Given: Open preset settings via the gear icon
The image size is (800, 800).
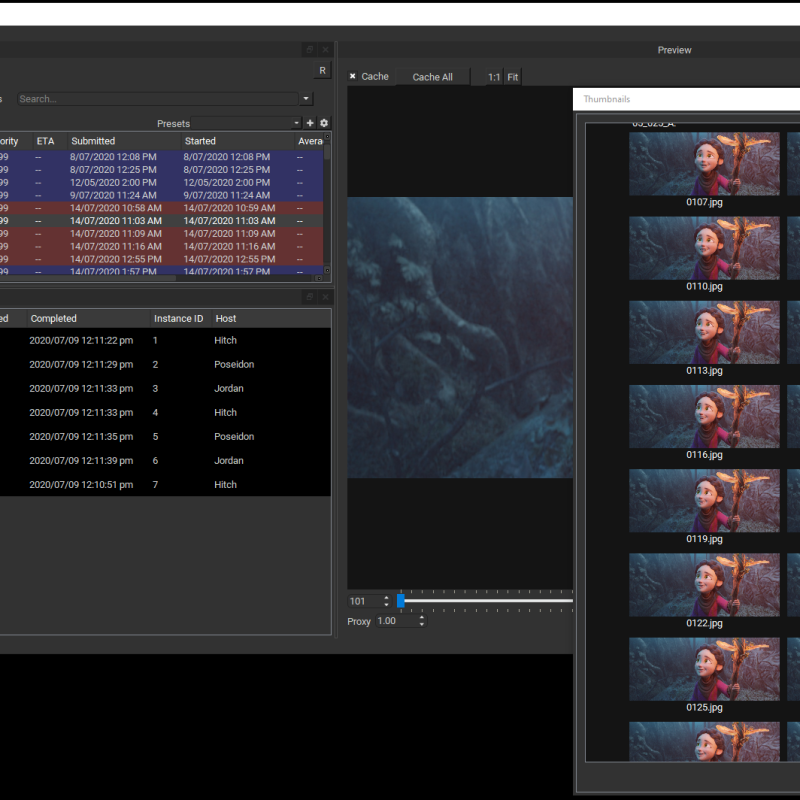Looking at the screenshot, I should coord(324,123).
